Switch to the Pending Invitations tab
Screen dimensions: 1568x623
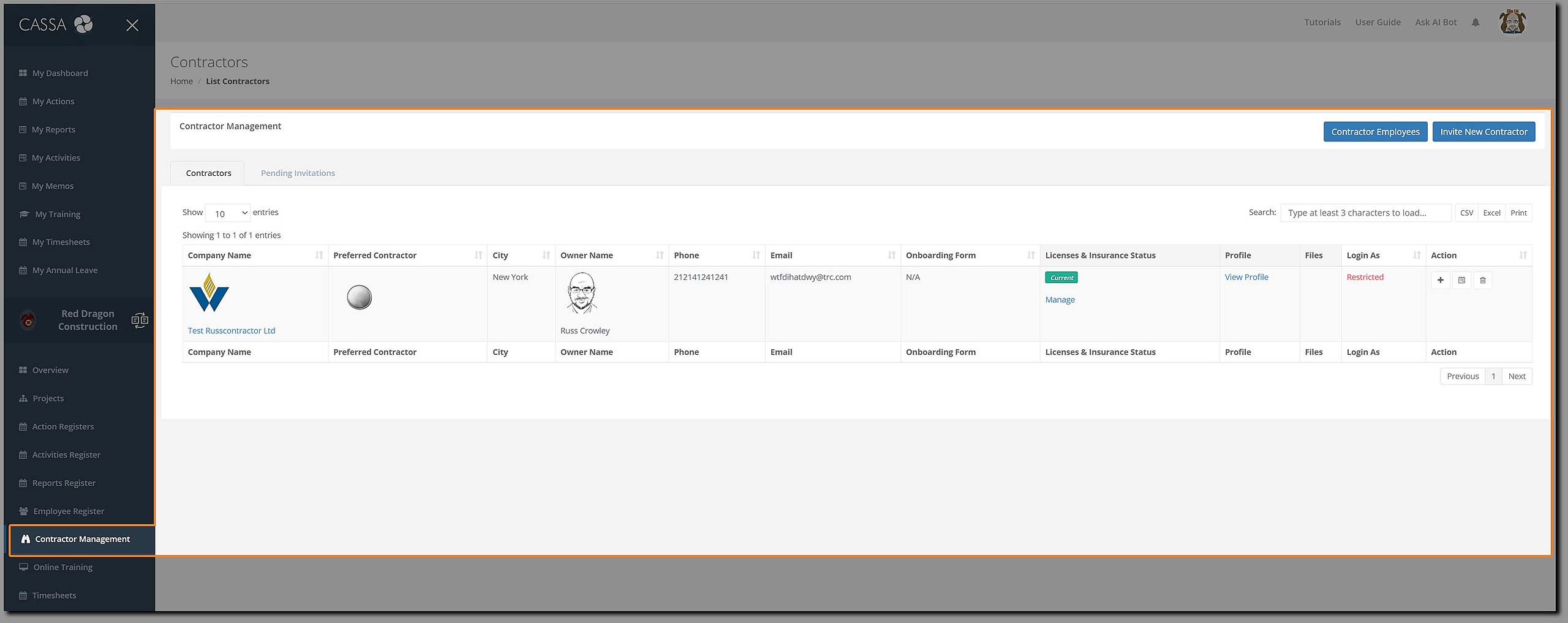click(x=298, y=173)
